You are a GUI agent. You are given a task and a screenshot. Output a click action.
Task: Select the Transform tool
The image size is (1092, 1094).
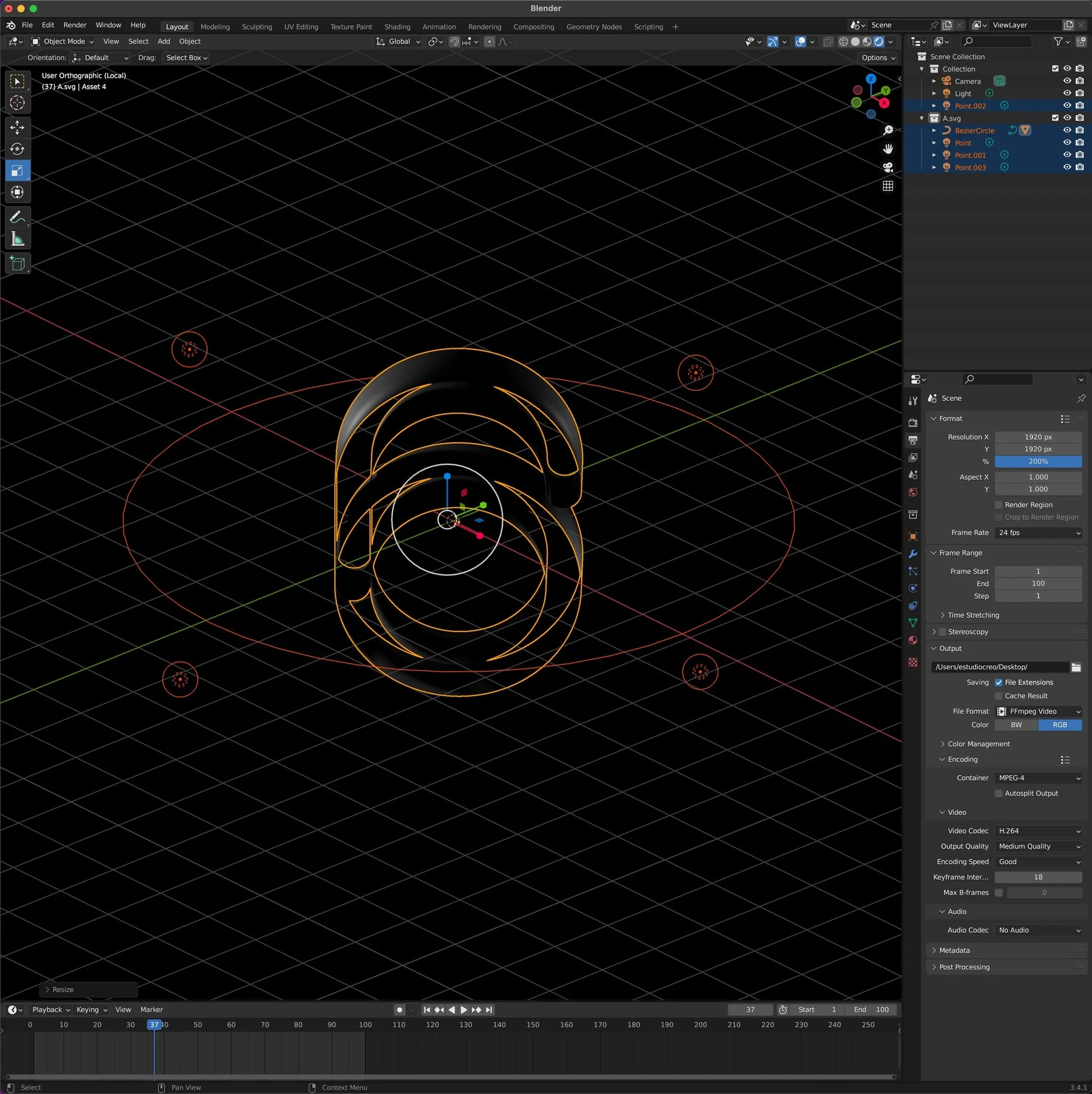[x=17, y=192]
